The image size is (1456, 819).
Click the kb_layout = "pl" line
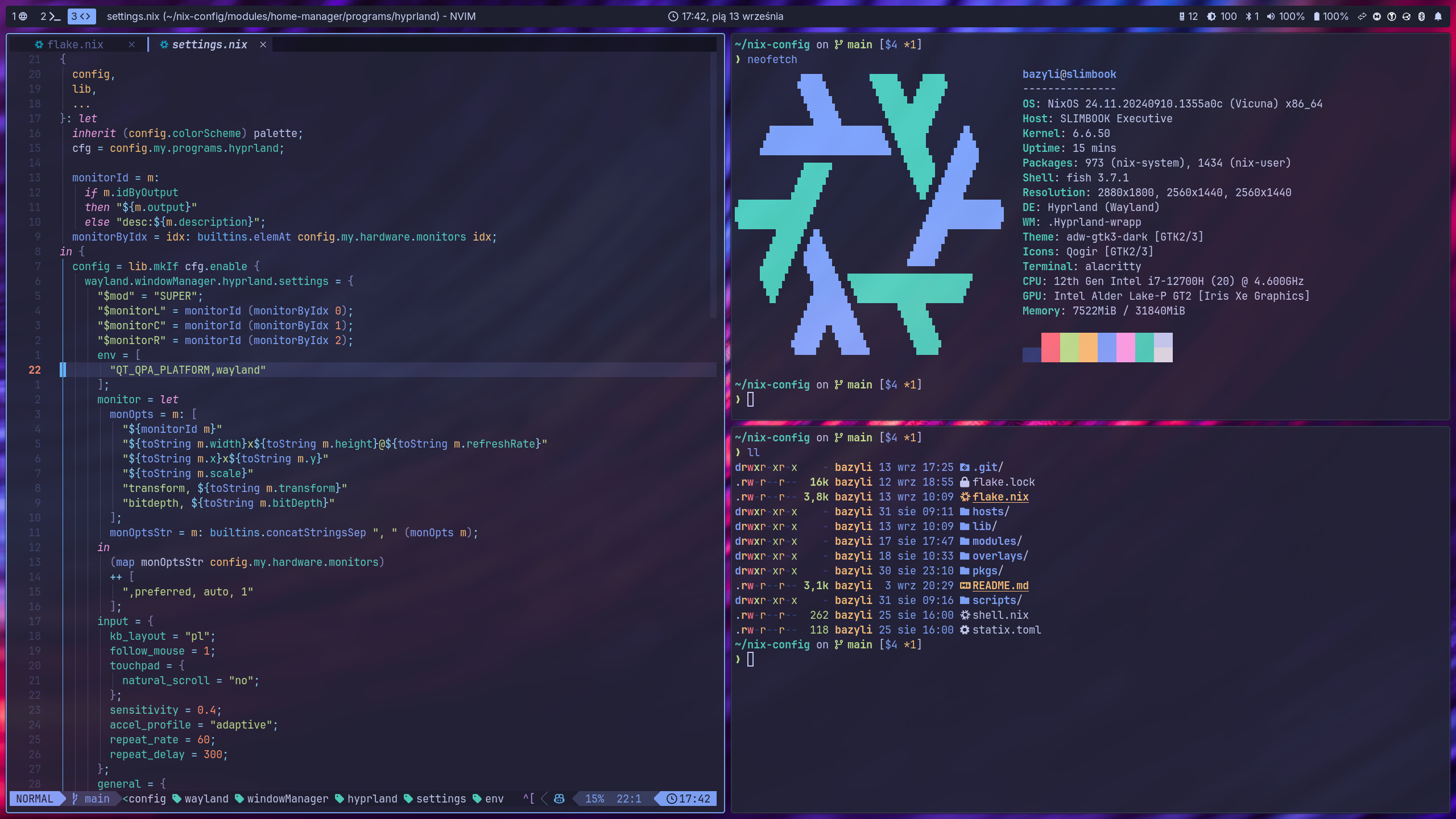pos(163,636)
